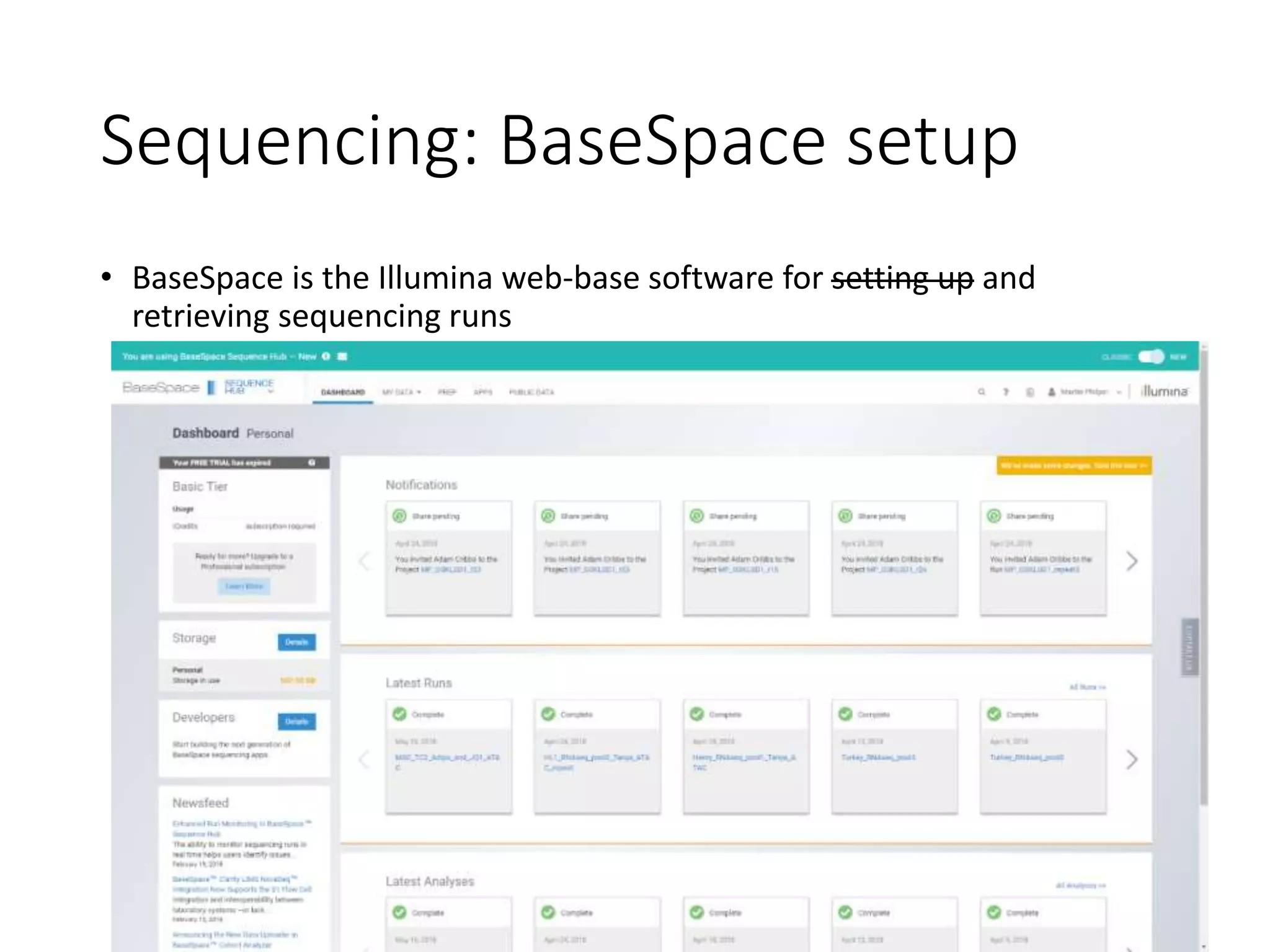
Task: Click "subscription required" text in Usage
Action: point(280,526)
